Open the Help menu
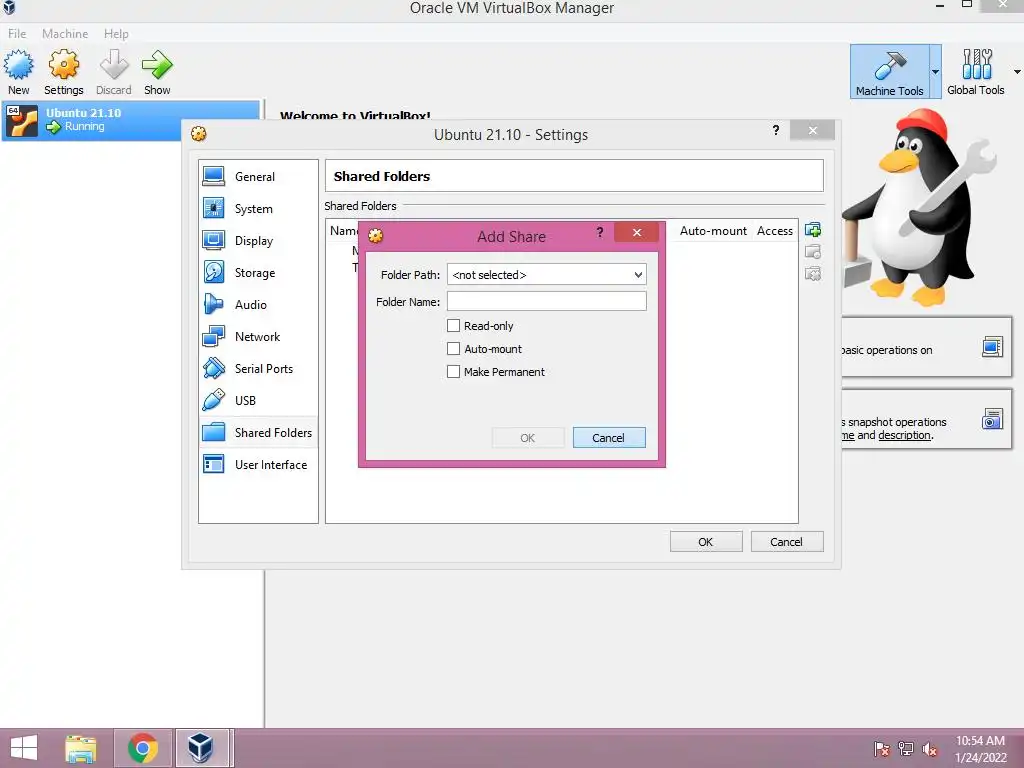 pyautogui.click(x=116, y=33)
